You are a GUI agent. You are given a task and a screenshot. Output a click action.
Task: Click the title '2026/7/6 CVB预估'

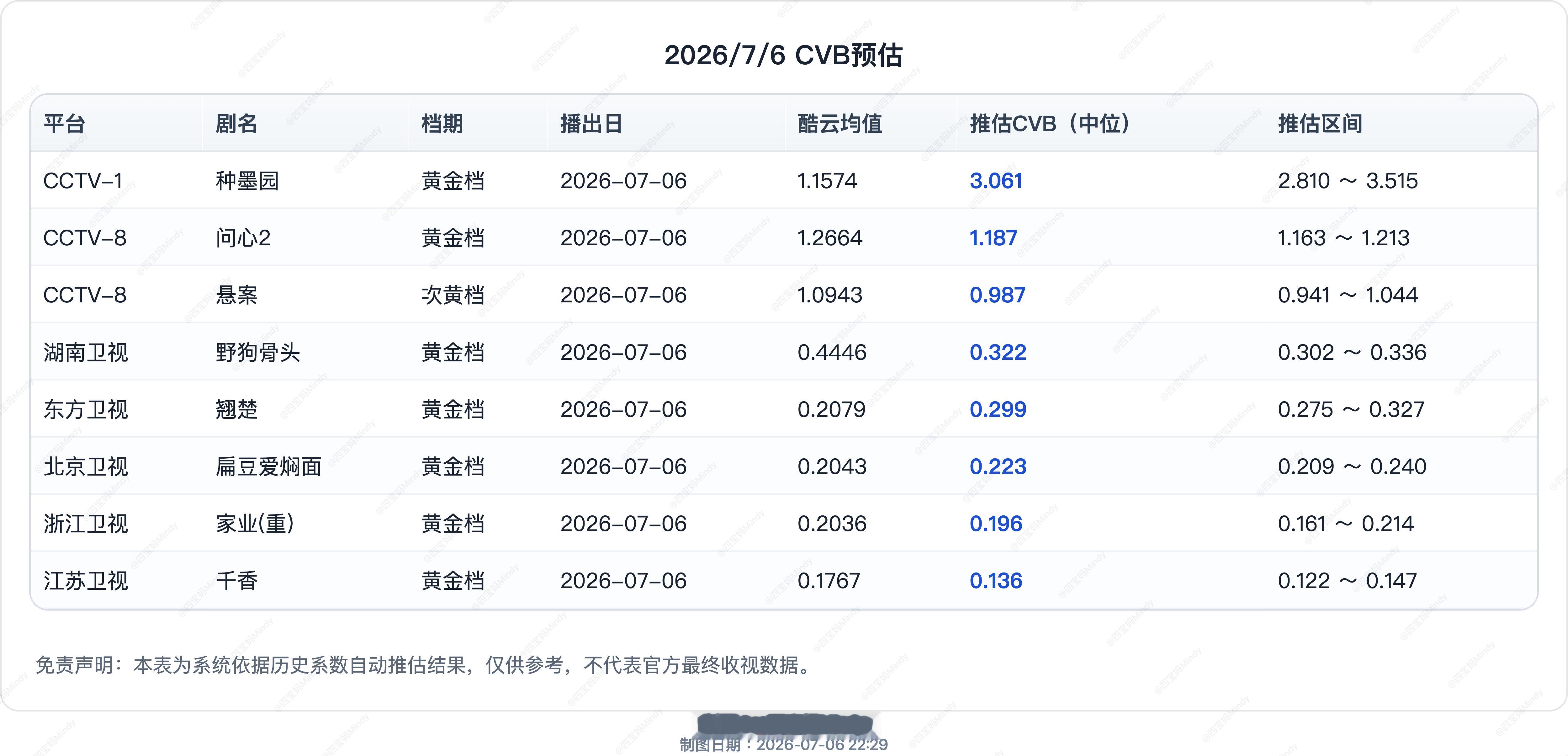click(783, 56)
